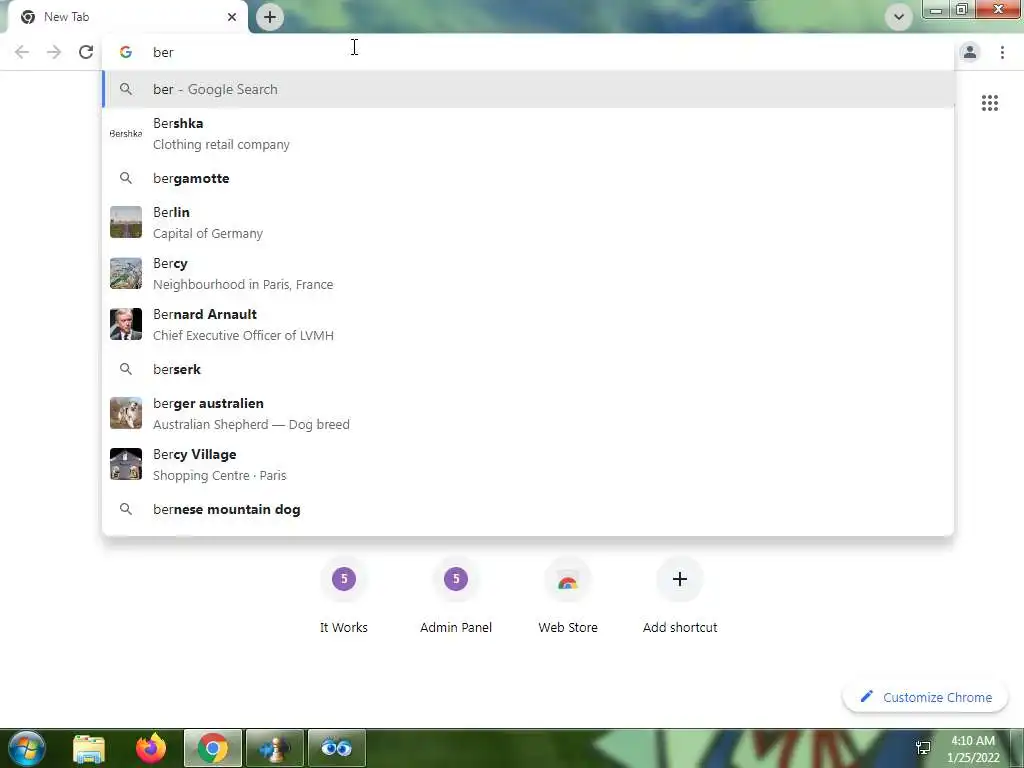Open the Windows Start menu orb

[27, 748]
